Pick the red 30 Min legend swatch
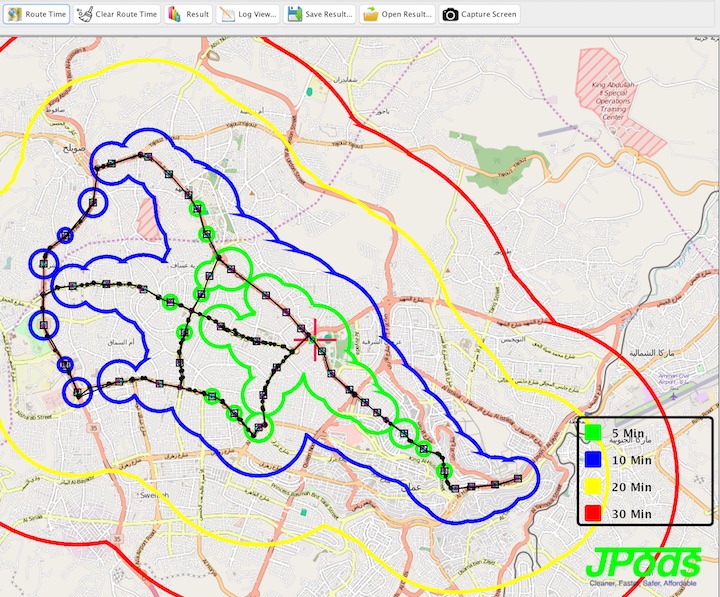 pyautogui.click(x=593, y=513)
